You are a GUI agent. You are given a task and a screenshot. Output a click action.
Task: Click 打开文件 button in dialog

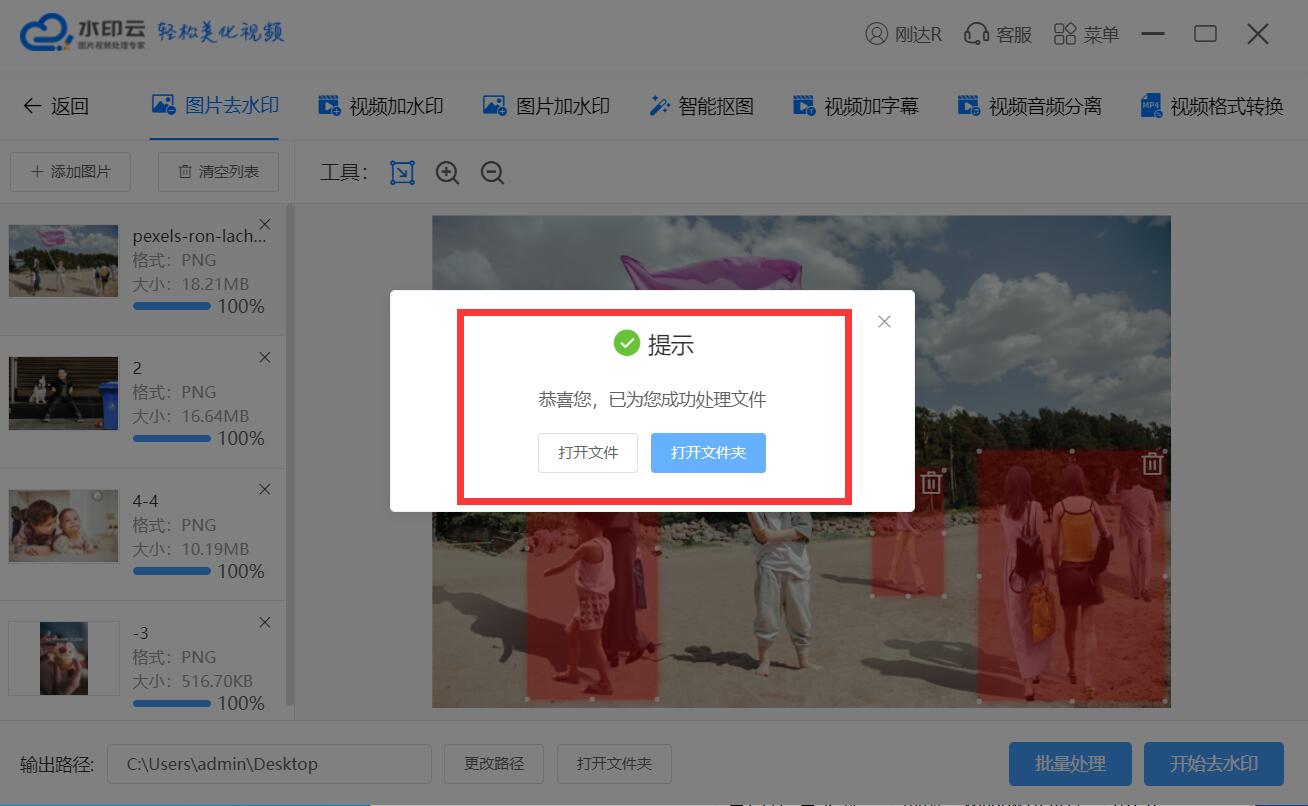(x=588, y=453)
